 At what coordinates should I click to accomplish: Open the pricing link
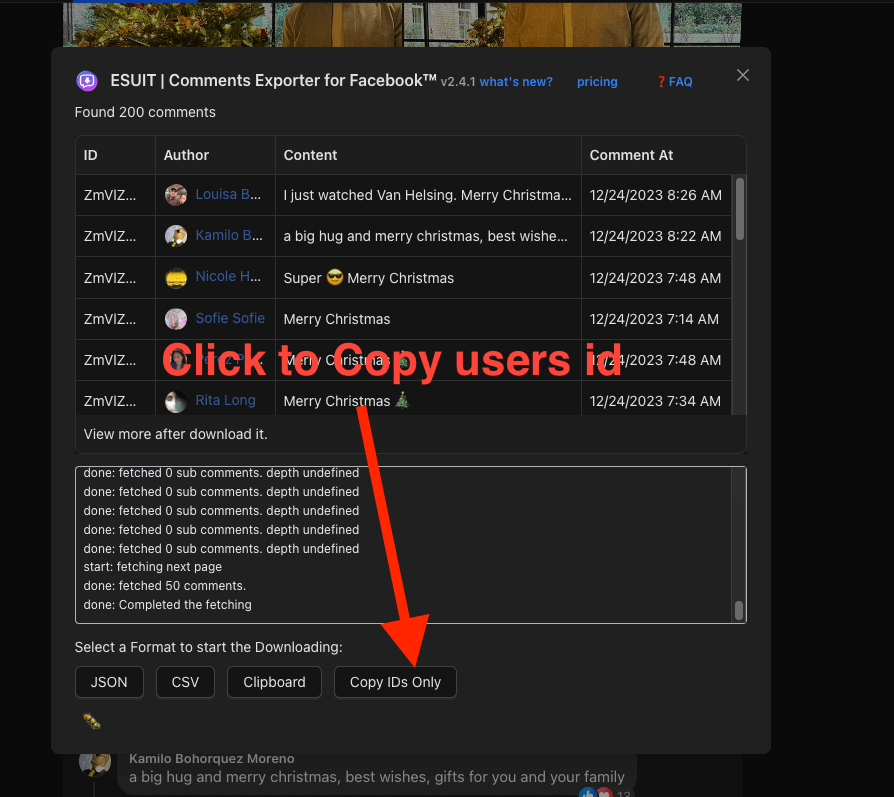[x=597, y=82]
